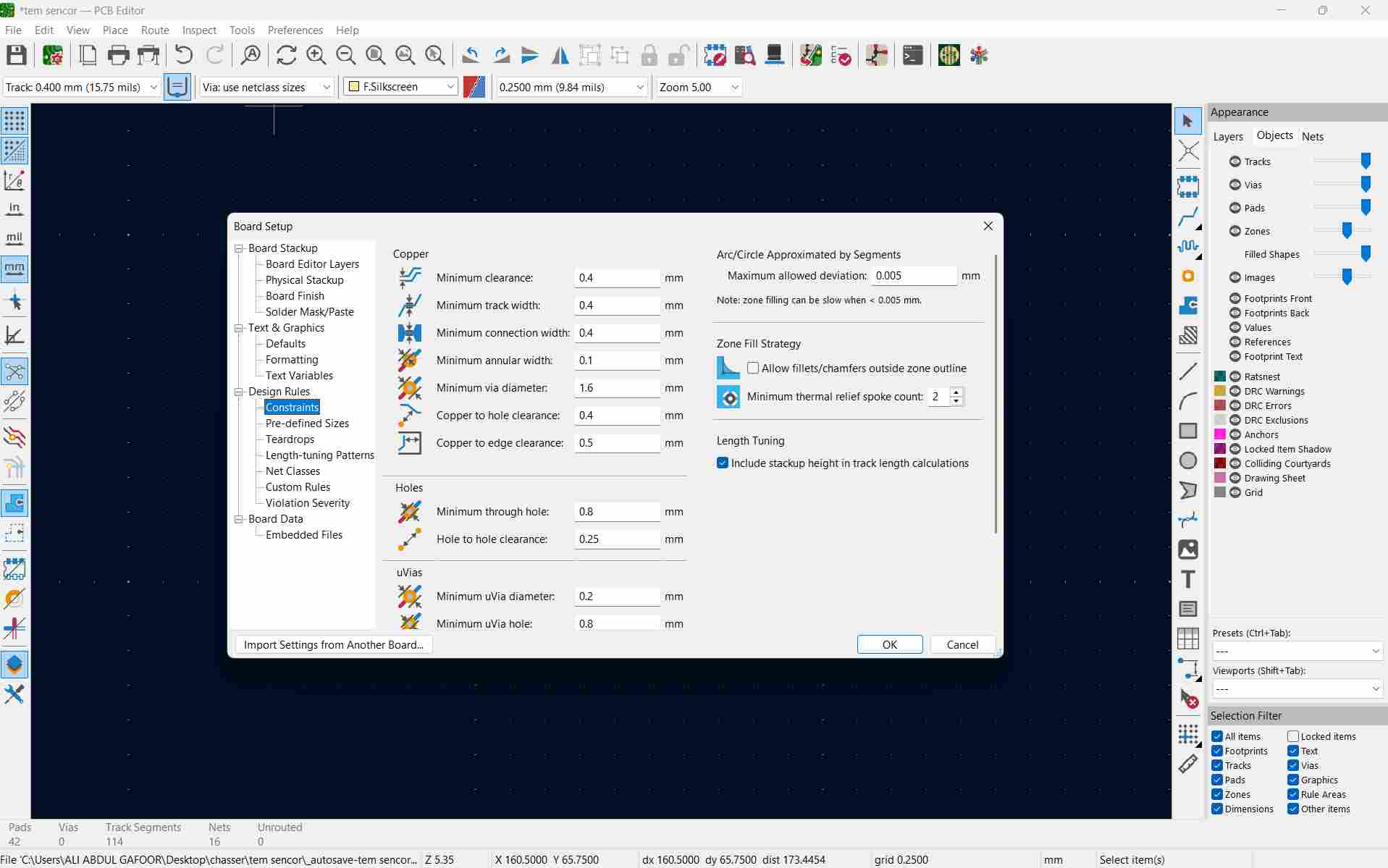Select the Draw Arc tool

tap(1187, 401)
